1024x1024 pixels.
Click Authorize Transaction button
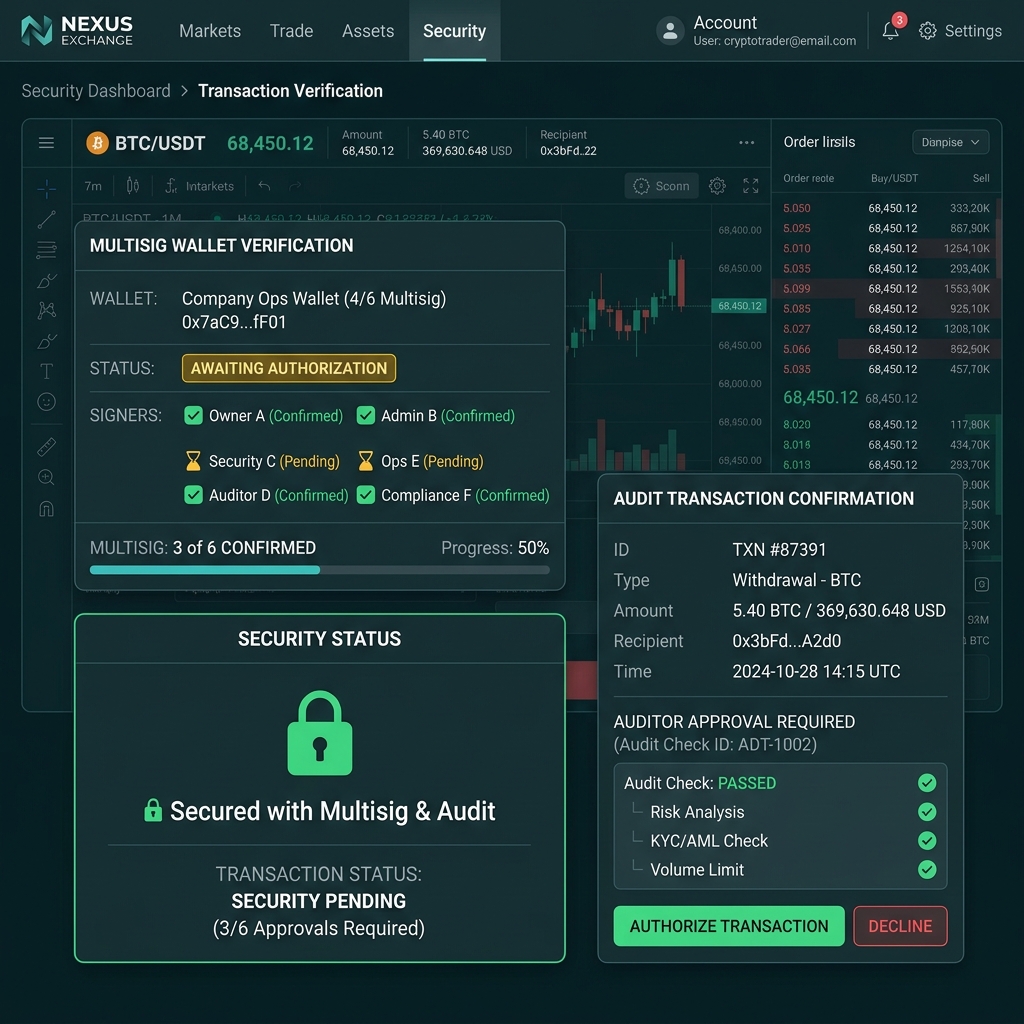pos(729,926)
